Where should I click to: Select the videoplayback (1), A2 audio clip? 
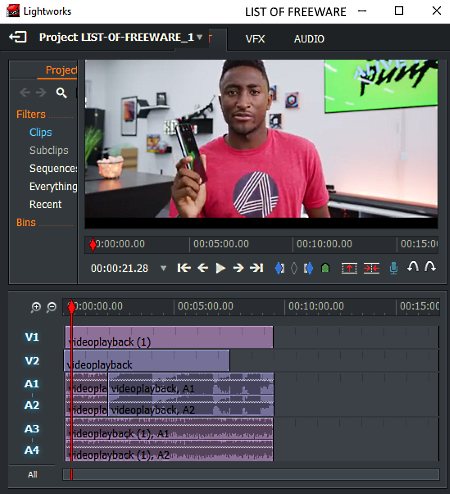point(169,451)
